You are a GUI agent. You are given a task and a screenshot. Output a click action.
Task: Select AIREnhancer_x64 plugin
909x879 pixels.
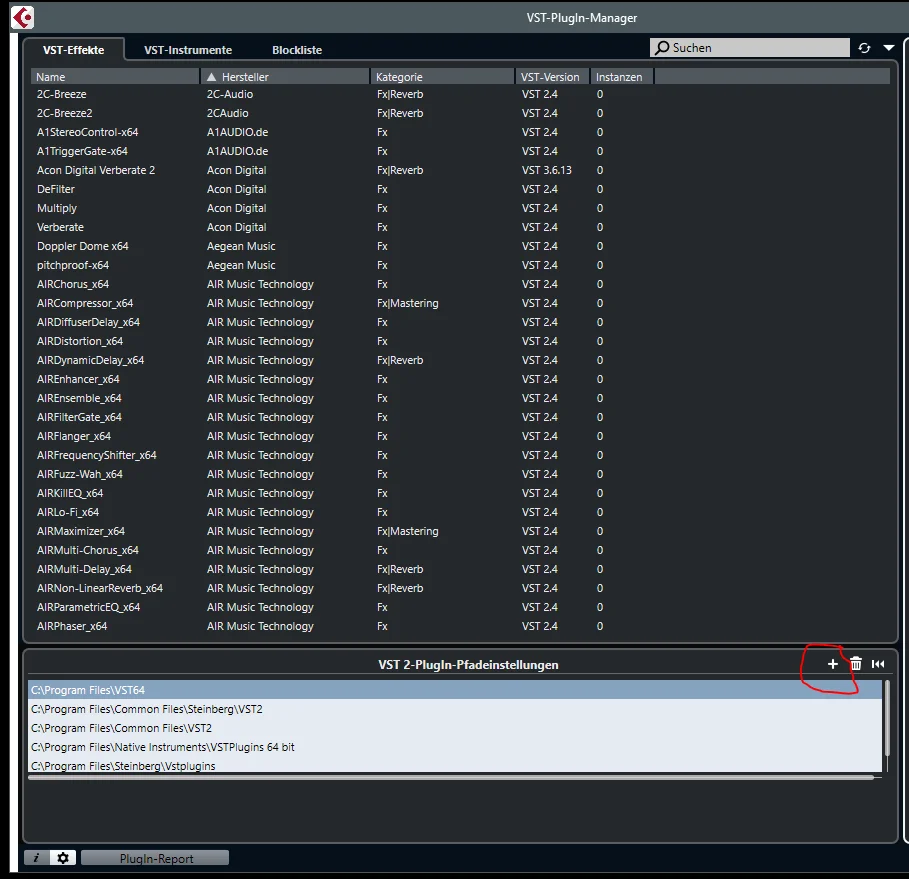pyautogui.click(x=461, y=379)
